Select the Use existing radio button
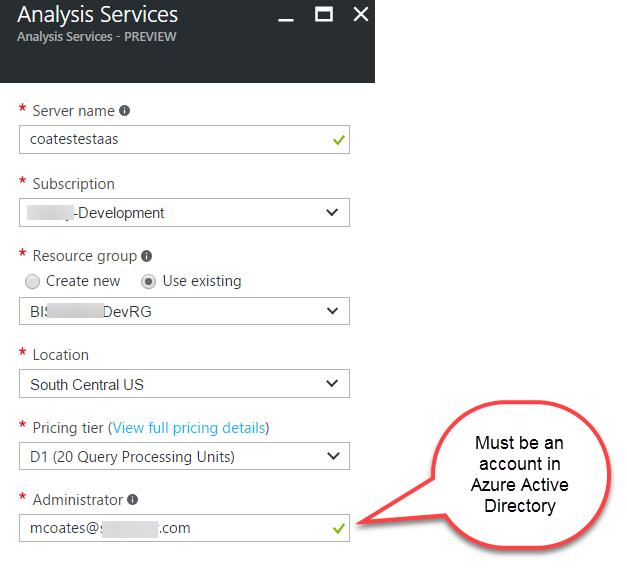This screenshot has height=582, width=627. coord(148,282)
